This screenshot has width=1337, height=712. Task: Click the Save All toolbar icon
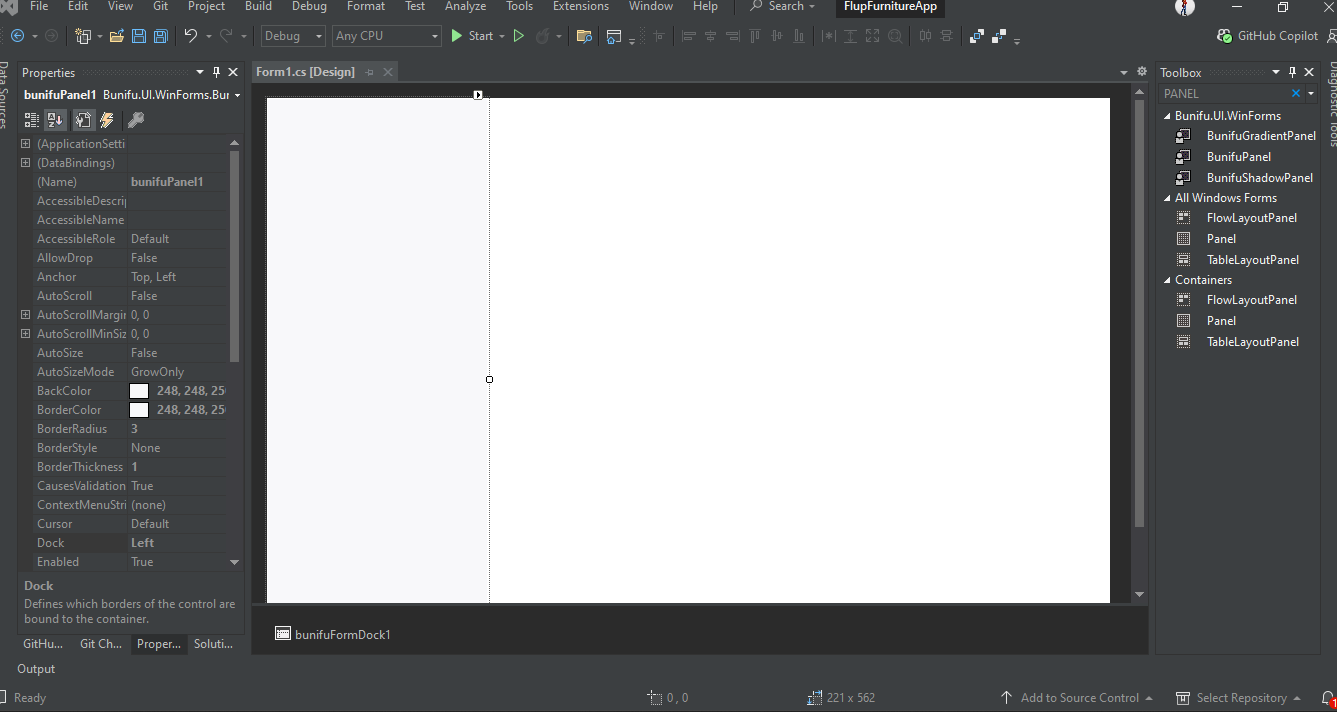pos(159,36)
